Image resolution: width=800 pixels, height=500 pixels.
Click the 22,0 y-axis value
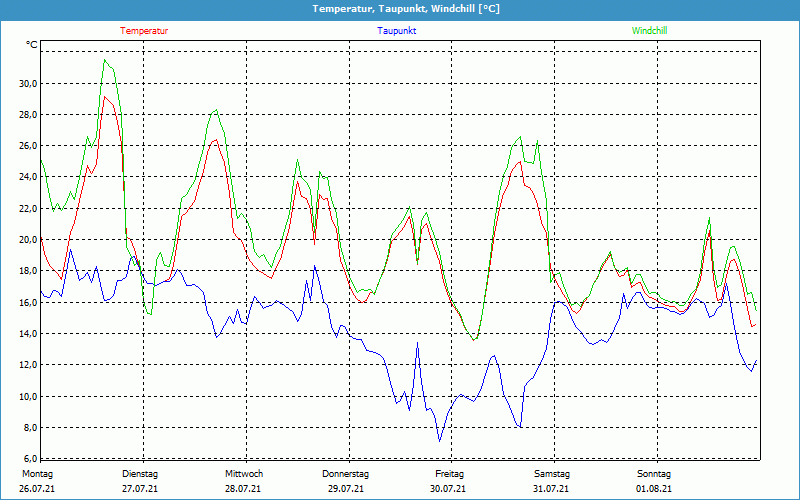point(28,208)
